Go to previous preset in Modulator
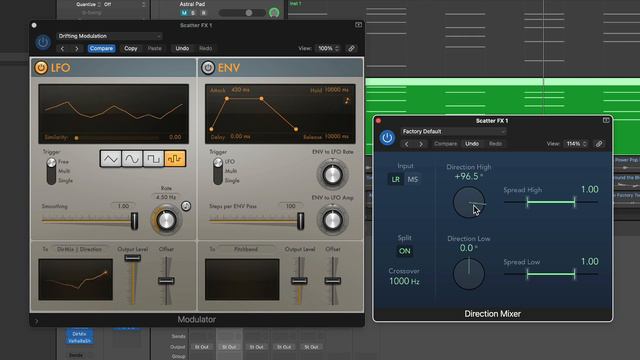The width and height of the screenshot is (640, 360). [62, 49]
